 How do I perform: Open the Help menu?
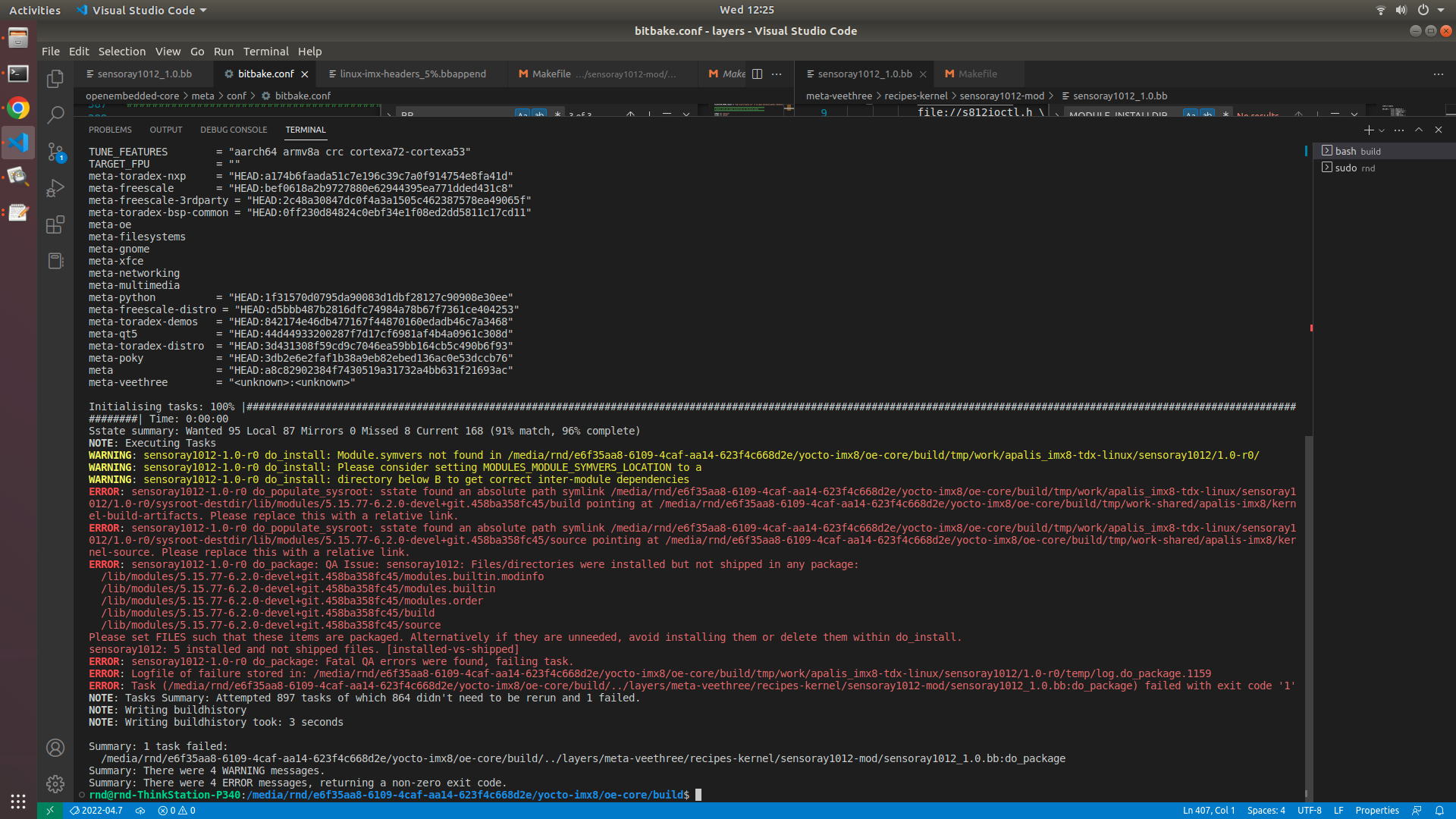[x=309, y=52]
